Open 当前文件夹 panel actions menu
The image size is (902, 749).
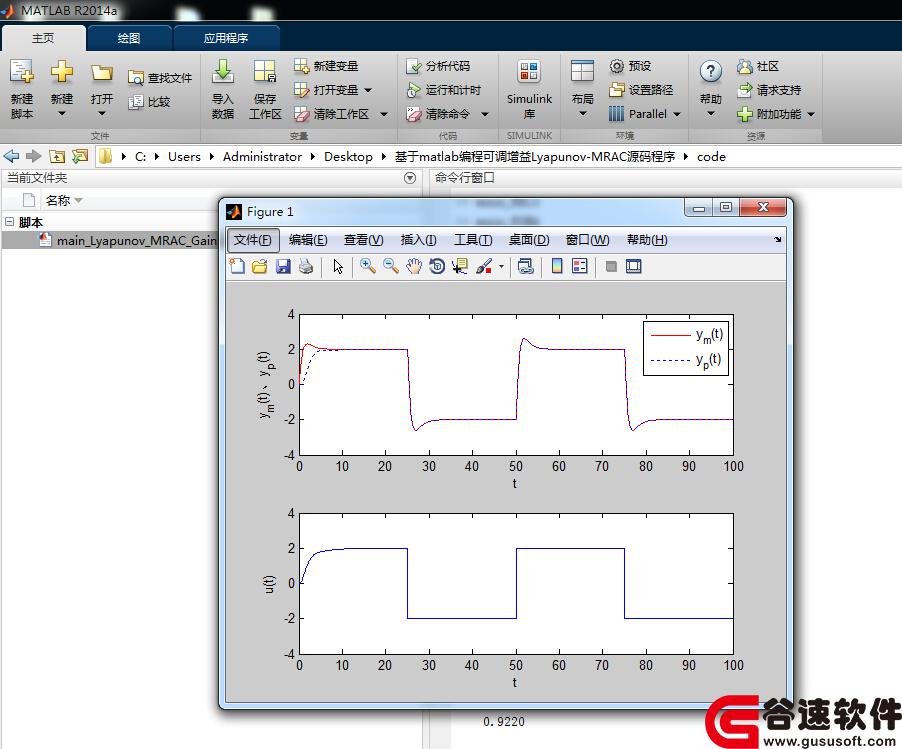(410, 178)
